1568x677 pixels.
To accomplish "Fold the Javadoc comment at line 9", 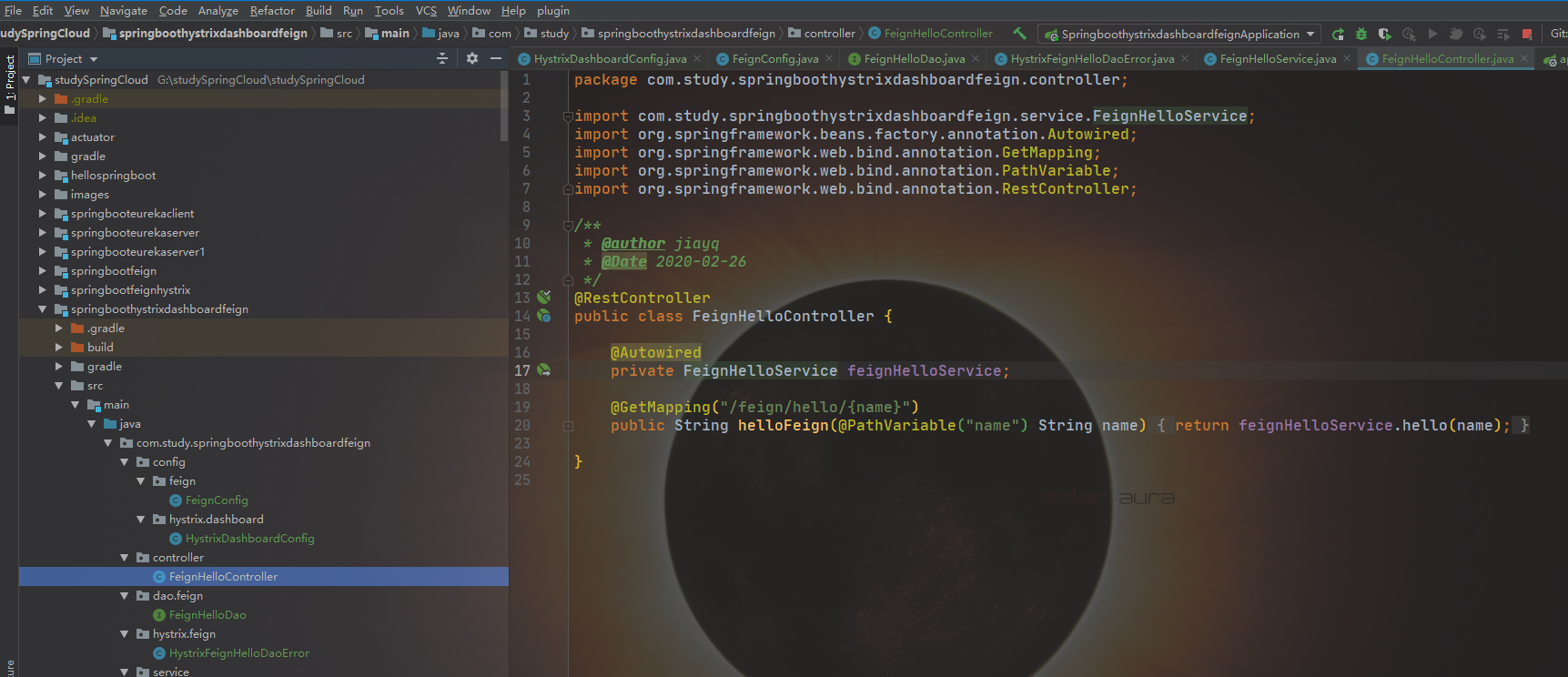I will pyautogui.click(x=568, y=226).
